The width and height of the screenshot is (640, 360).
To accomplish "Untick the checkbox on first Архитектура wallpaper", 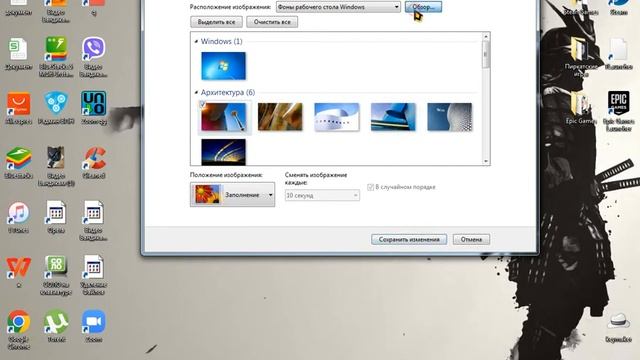I will (x=203, y=105).
